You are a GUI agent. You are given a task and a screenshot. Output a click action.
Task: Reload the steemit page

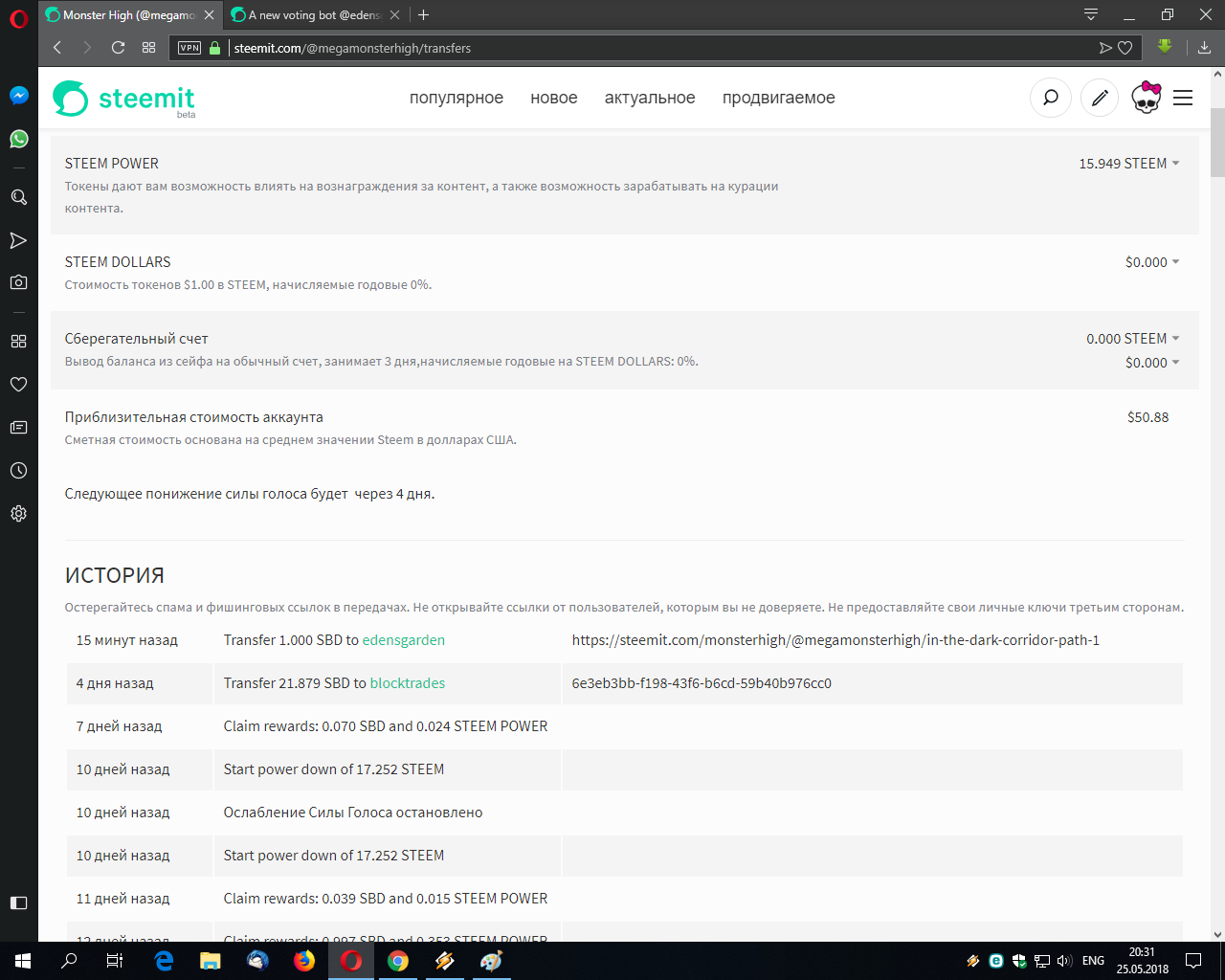118,48
